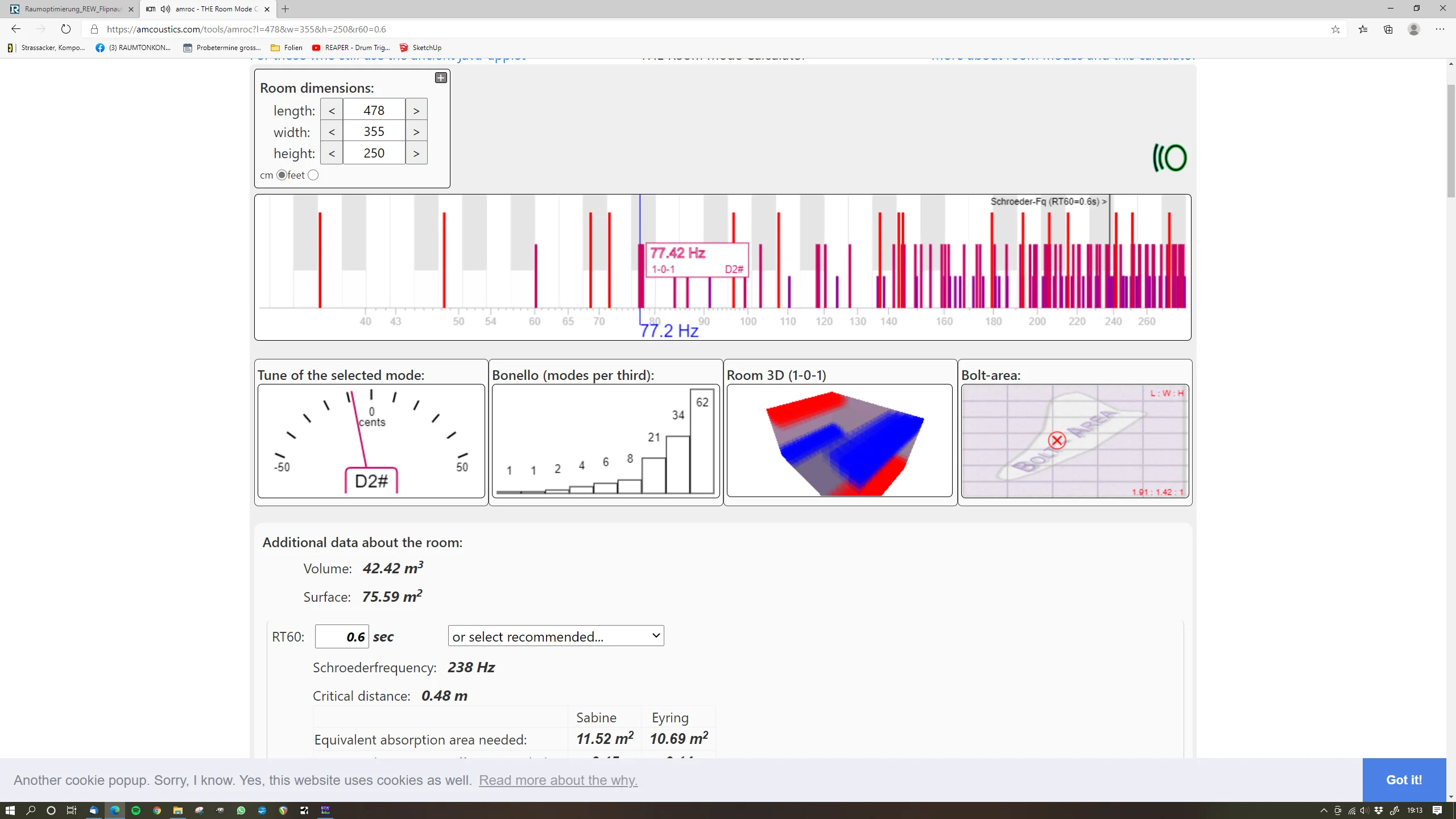Screen dimensions: 1456x819
Task: Expand the room dimensions panel plus icon
Action: (441, 78)
